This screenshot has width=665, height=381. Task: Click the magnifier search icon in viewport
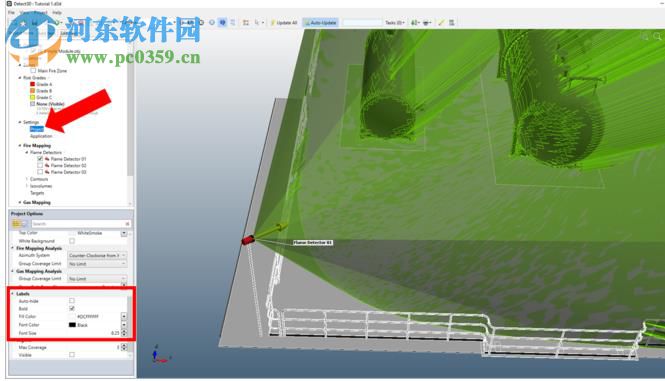(657, 36)
